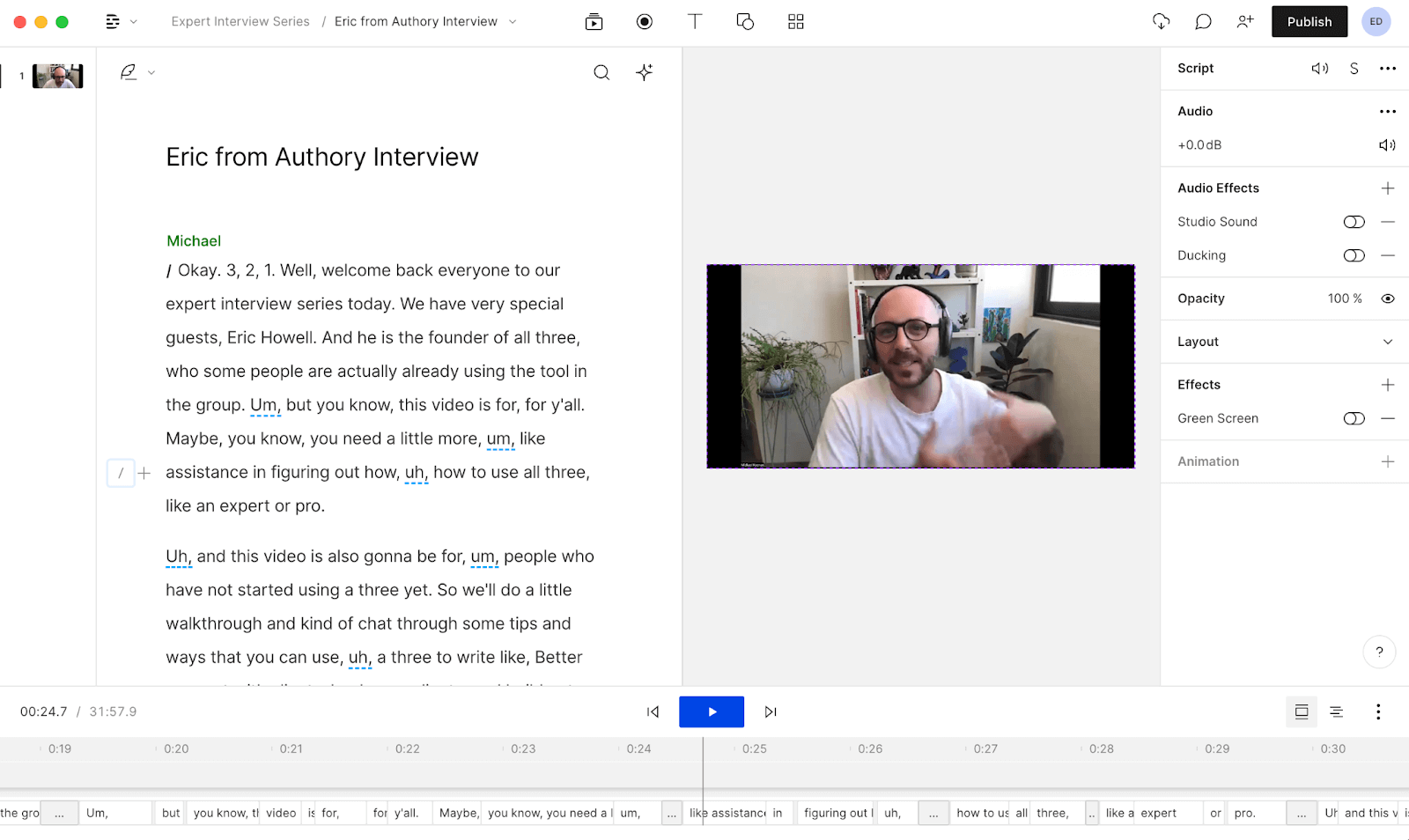Click the comments bubble icon
This screenshot has width=1409, height=840.
(x=1202, y=21)
